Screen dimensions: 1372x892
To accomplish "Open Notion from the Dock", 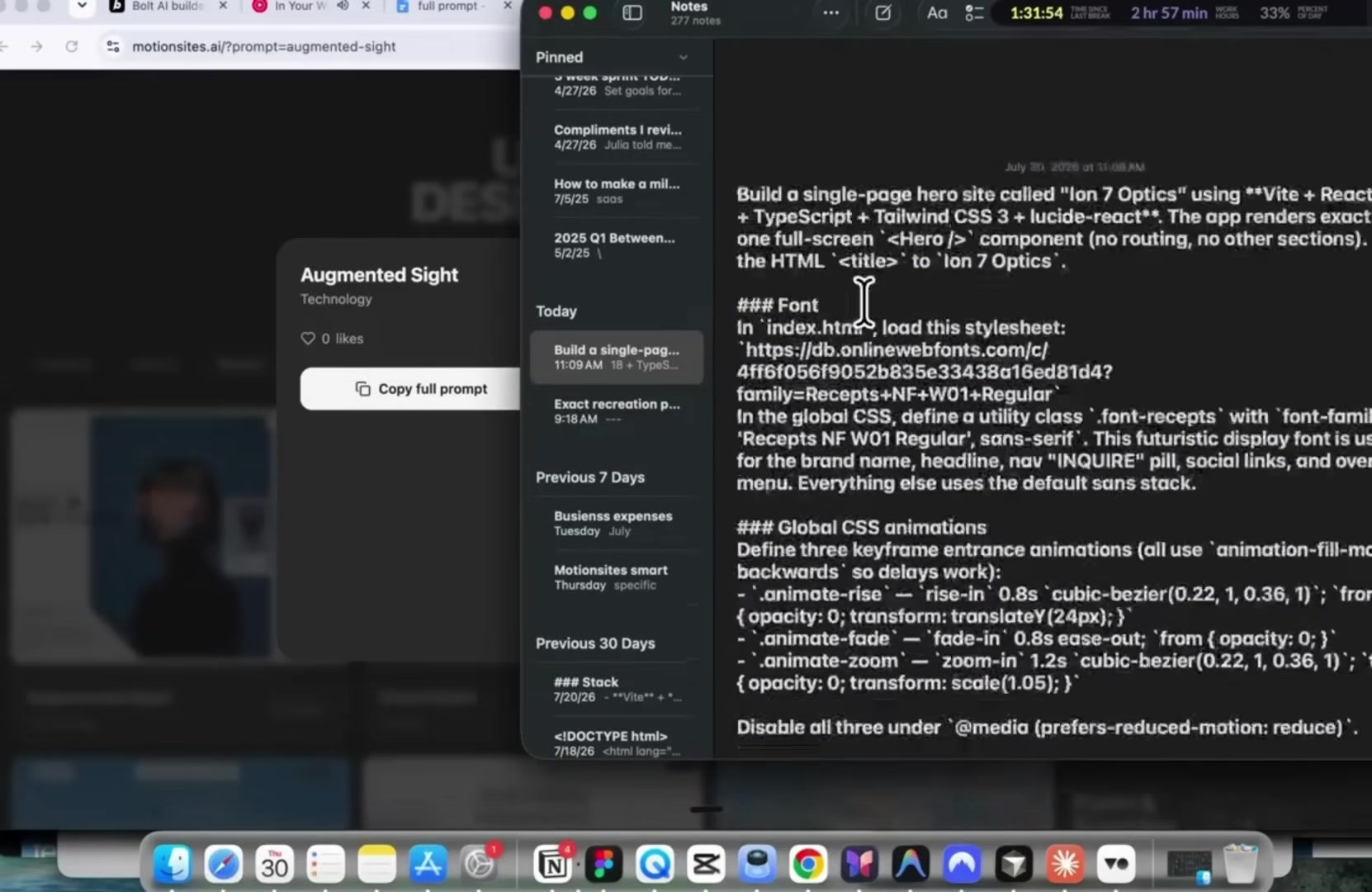I will [552, 864].
